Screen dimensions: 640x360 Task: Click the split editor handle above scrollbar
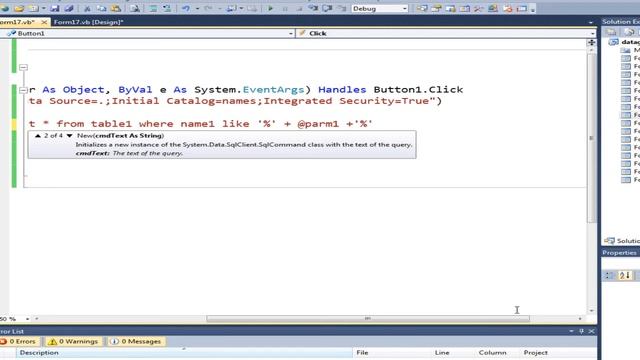pos(591,42)
